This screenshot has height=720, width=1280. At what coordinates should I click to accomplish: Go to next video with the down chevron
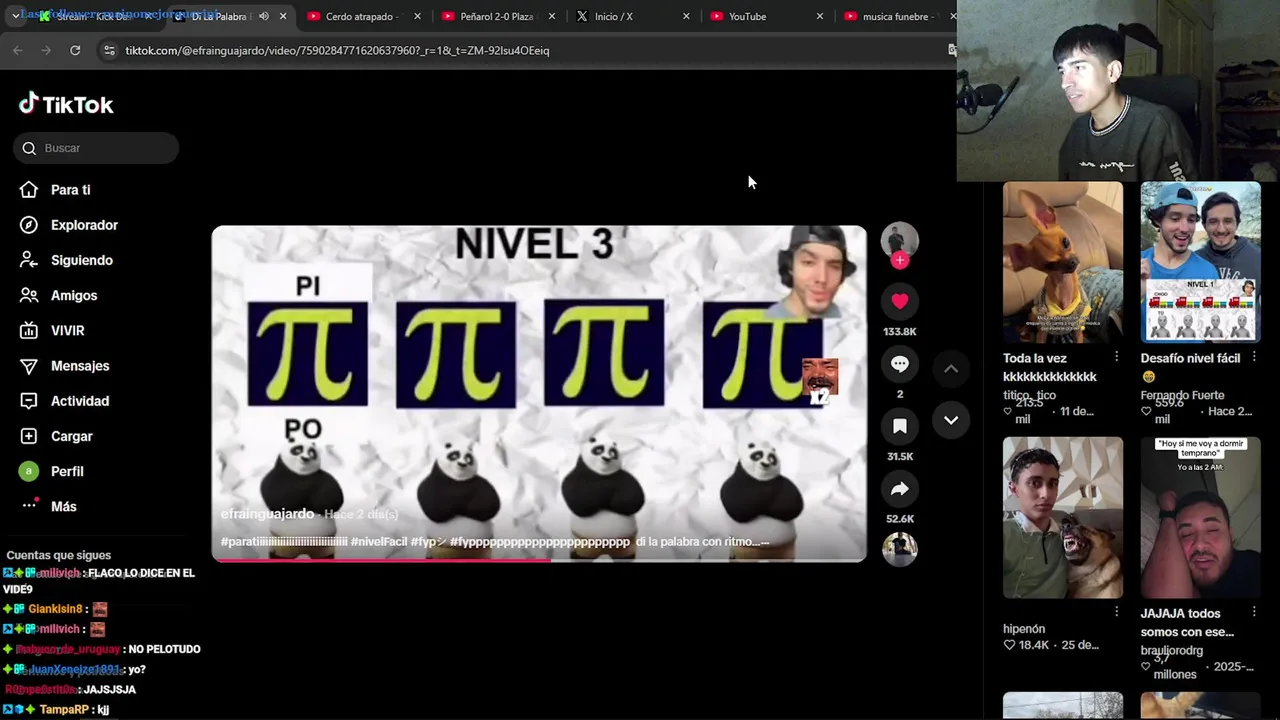[951, 420]
